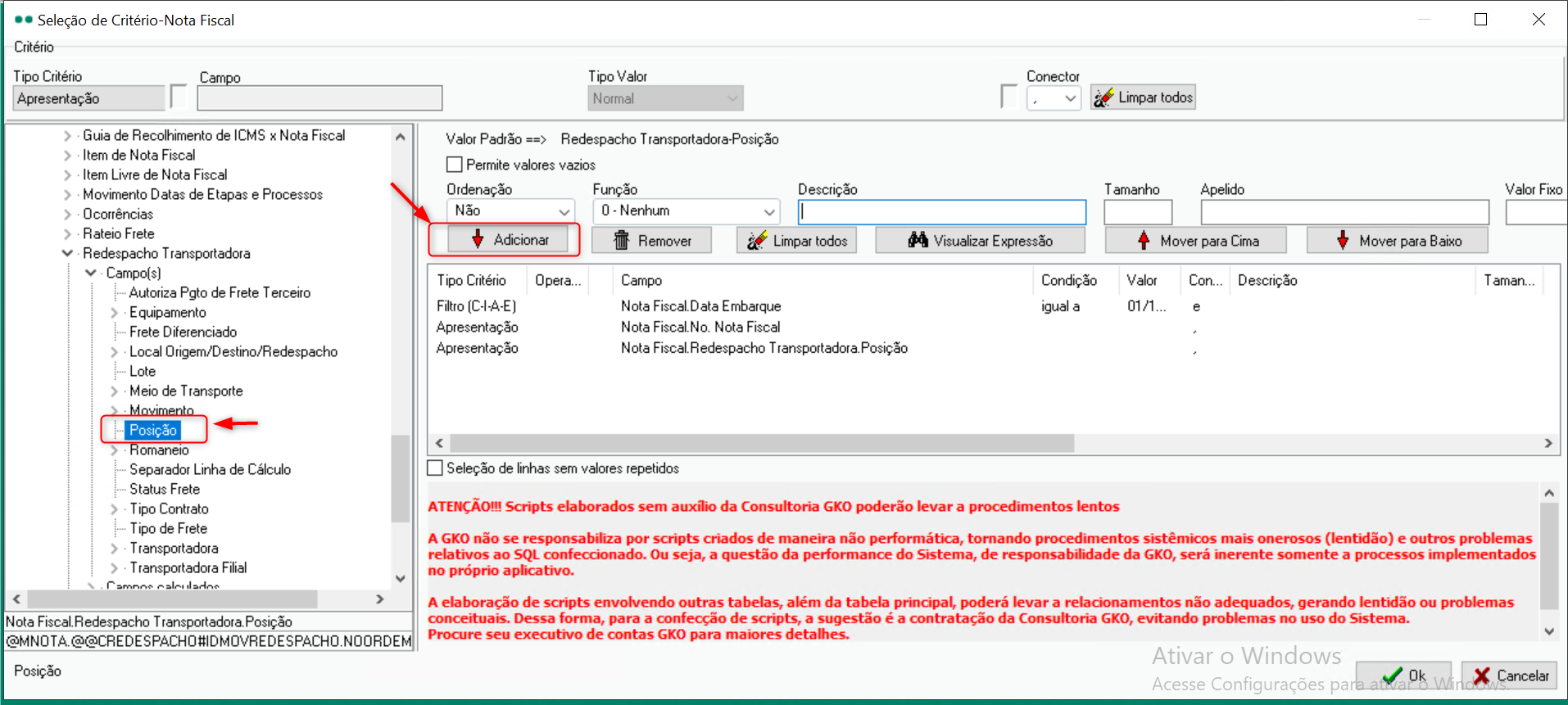Select the Filtro (C-I-A-E) row
The width and height of the screenshot is (1568, 705).
(993, 306)
